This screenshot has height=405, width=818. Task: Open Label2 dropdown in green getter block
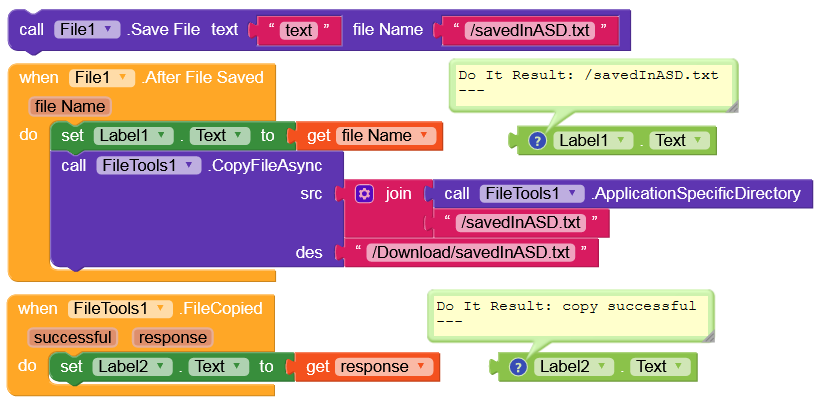coord(574,367)
